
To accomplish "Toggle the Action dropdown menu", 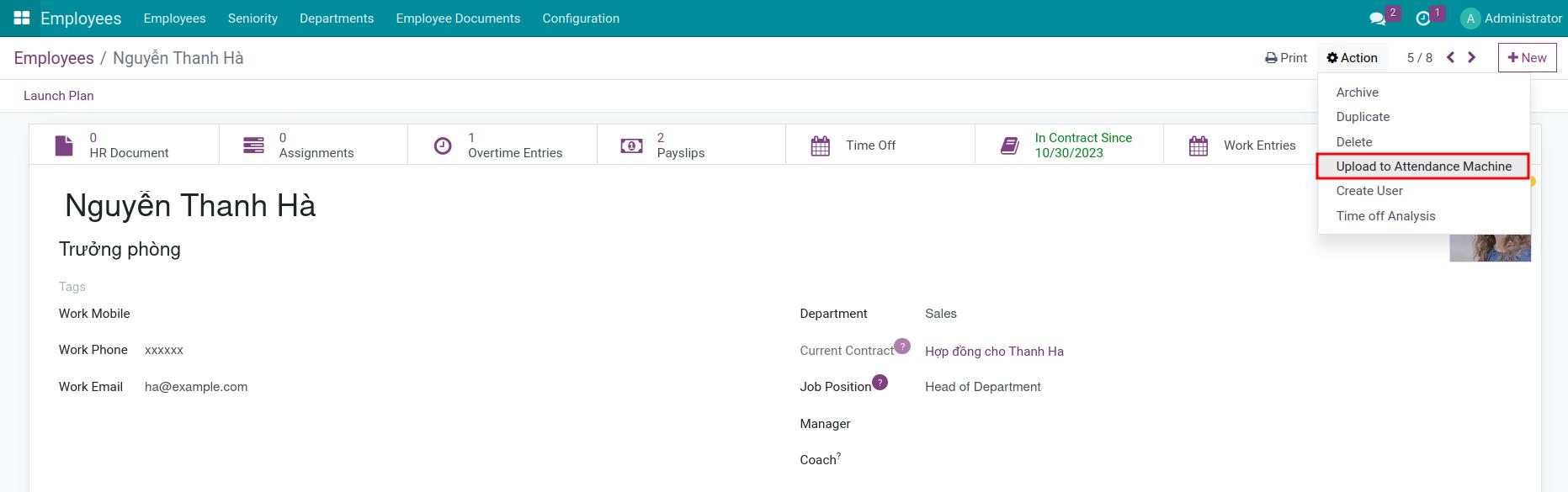I will pos(1352,58).
